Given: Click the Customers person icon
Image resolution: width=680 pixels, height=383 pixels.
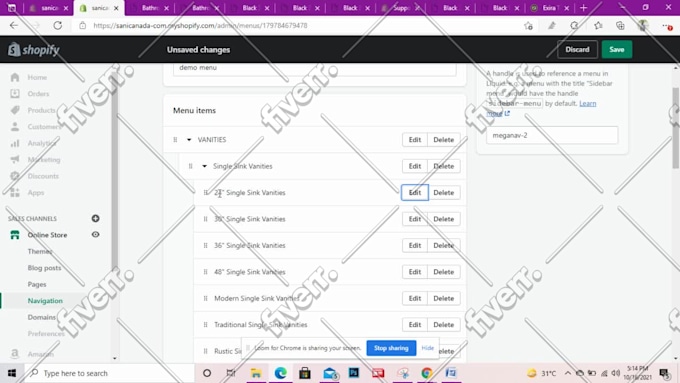Looking at the screenshot, I should coord(15,127).
